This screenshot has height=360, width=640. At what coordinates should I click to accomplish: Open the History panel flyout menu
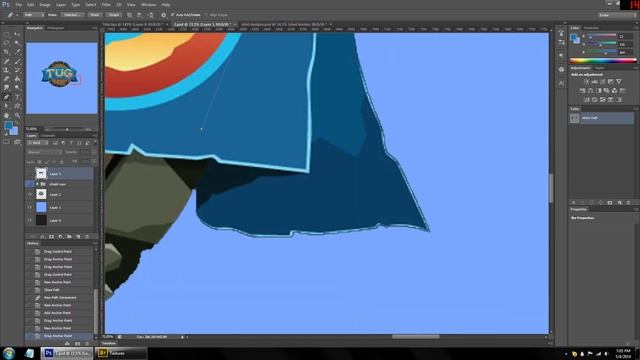pos(95,243)
